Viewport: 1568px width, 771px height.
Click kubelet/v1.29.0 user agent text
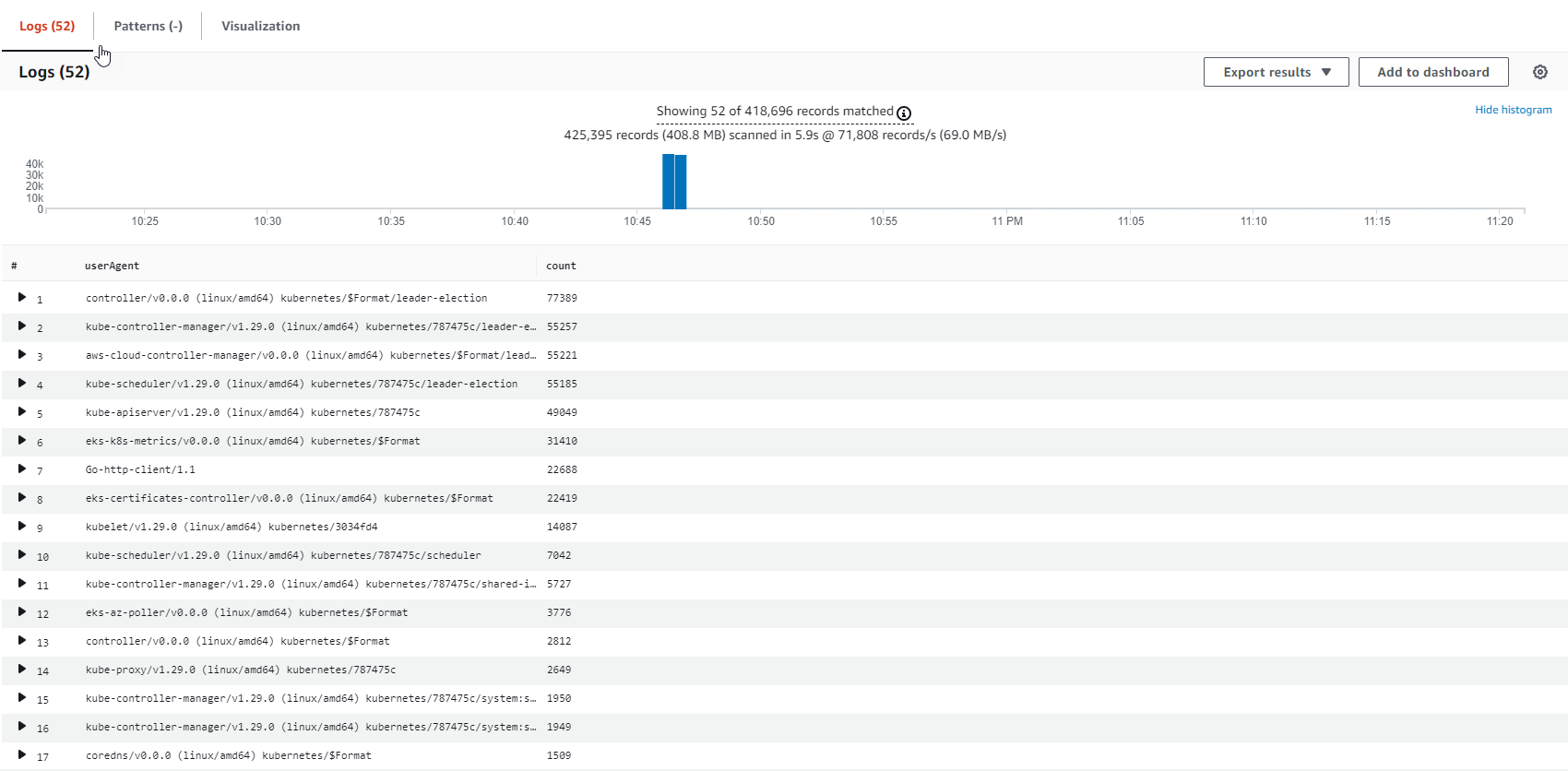232,527
